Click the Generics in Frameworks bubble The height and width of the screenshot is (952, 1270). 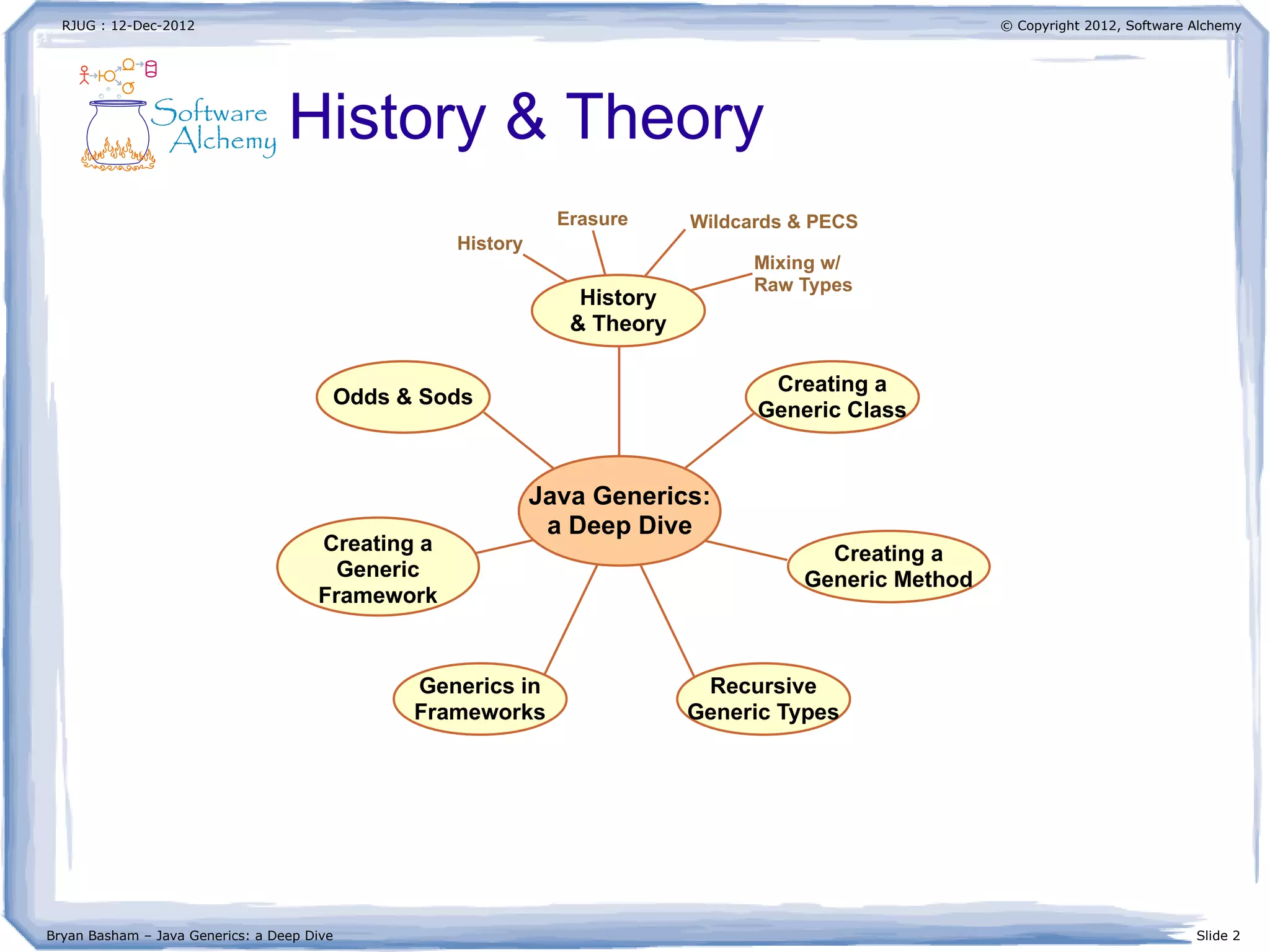coord(479,699)
